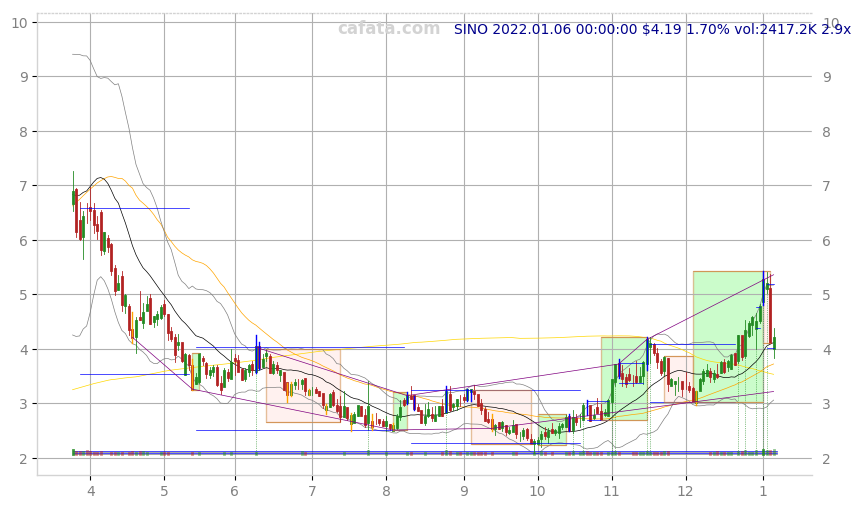The image size is (861, 509).
Task: Click the SINO ticker symbol in the header
Action: (x=471, y=29)
